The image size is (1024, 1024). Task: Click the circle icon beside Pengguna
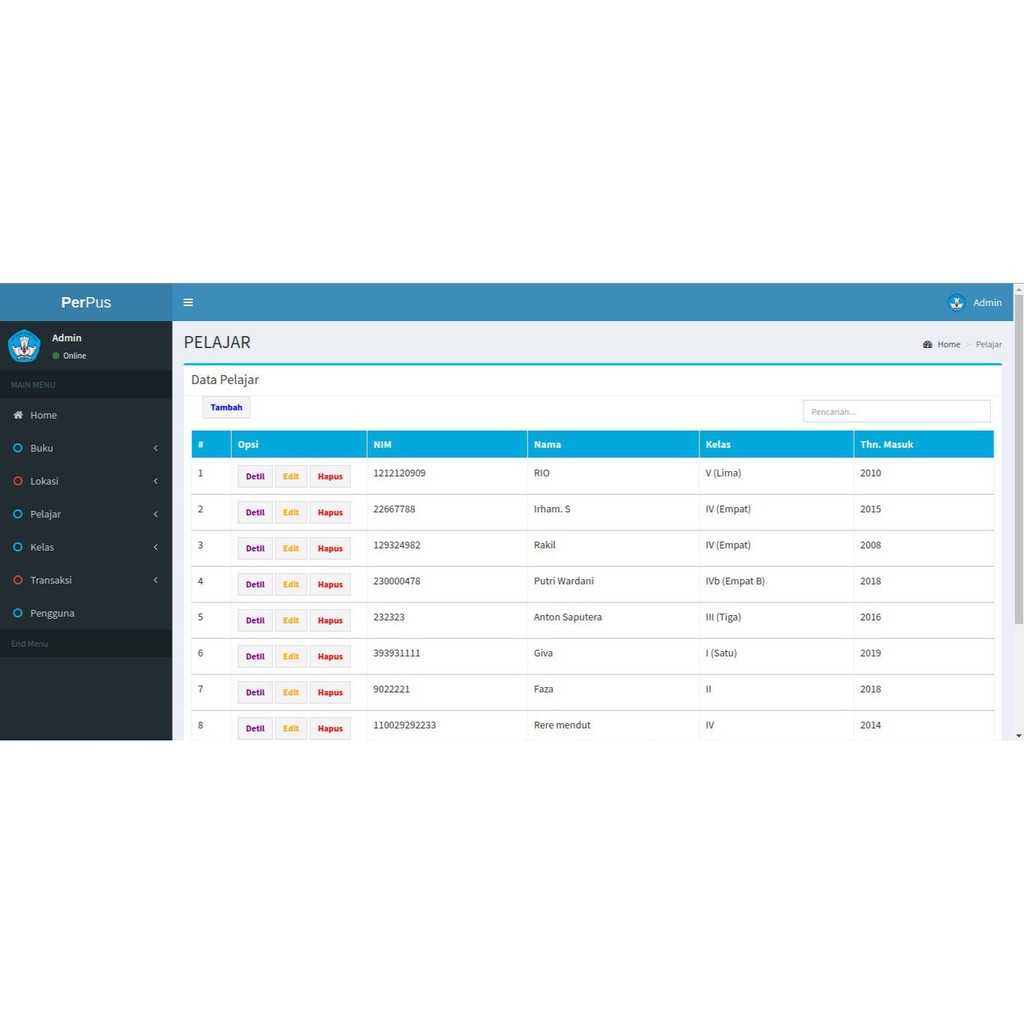18,613
